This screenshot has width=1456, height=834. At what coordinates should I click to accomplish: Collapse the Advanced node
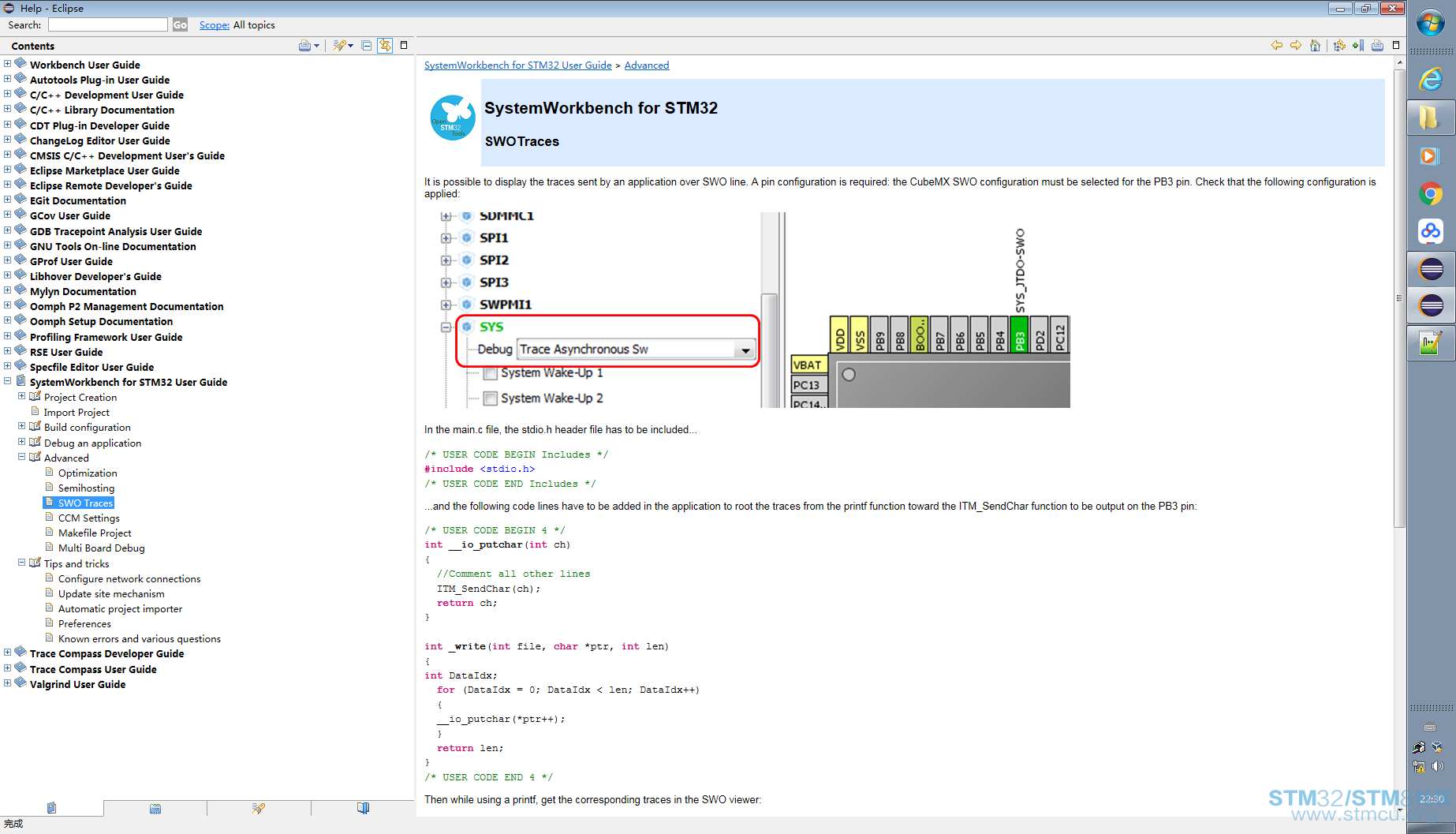pos(22,457)
